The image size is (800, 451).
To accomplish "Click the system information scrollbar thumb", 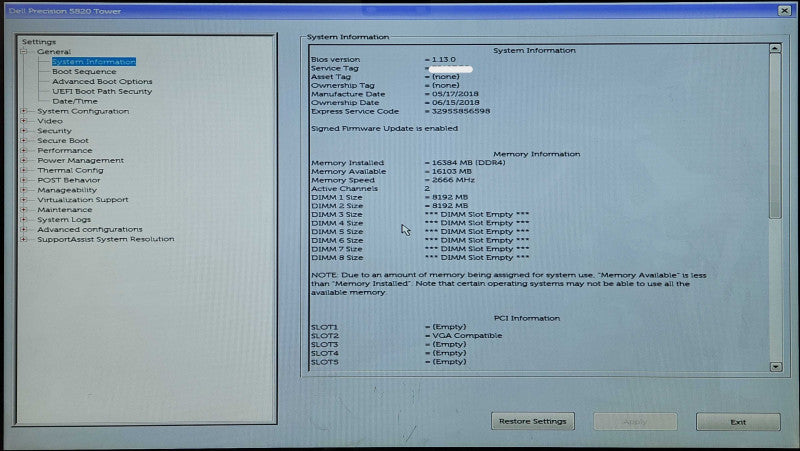I will [776, 136].
